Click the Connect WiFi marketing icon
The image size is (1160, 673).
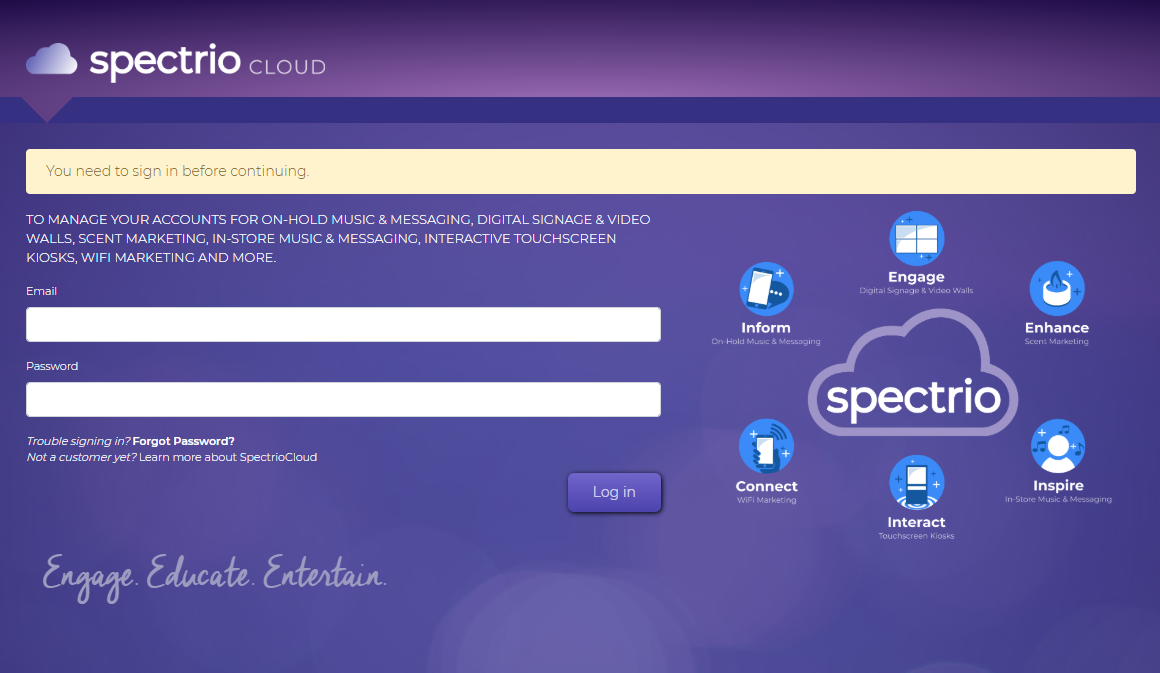tap(766, 446)
